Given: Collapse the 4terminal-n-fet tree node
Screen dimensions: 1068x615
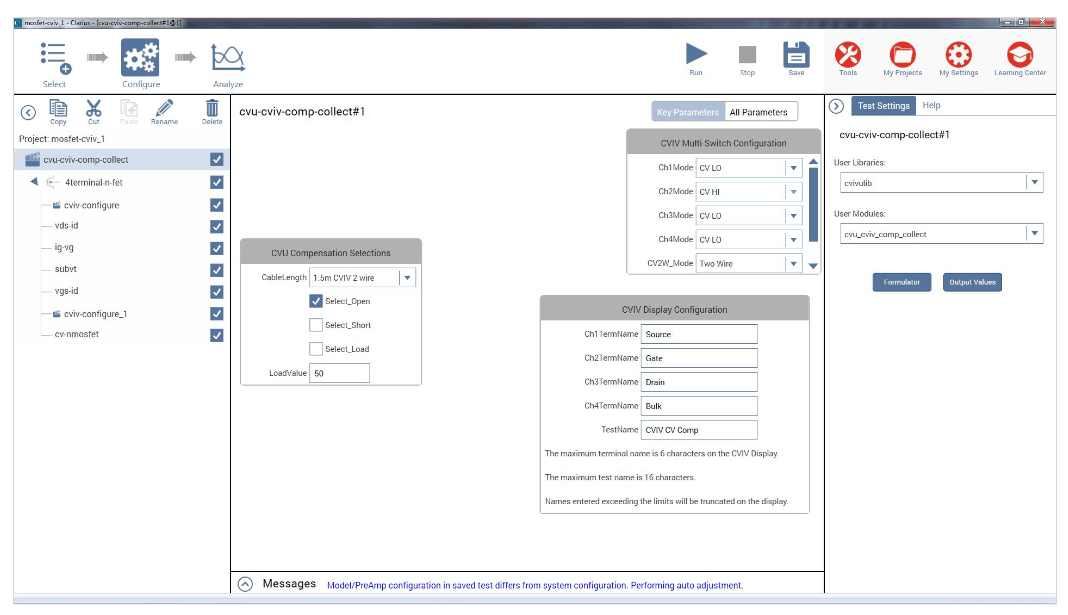Looking at the screenshot, I should 34,182.
